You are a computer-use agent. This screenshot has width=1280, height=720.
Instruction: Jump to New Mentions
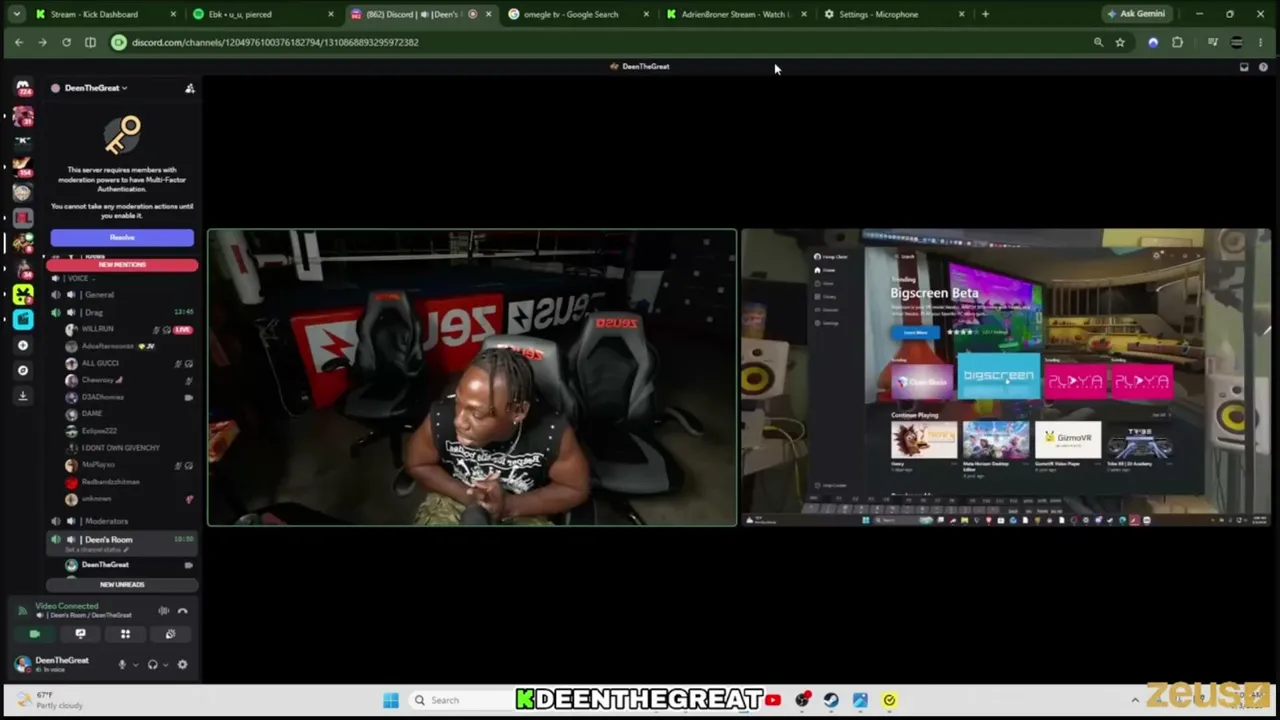click(x=122, y=265)
